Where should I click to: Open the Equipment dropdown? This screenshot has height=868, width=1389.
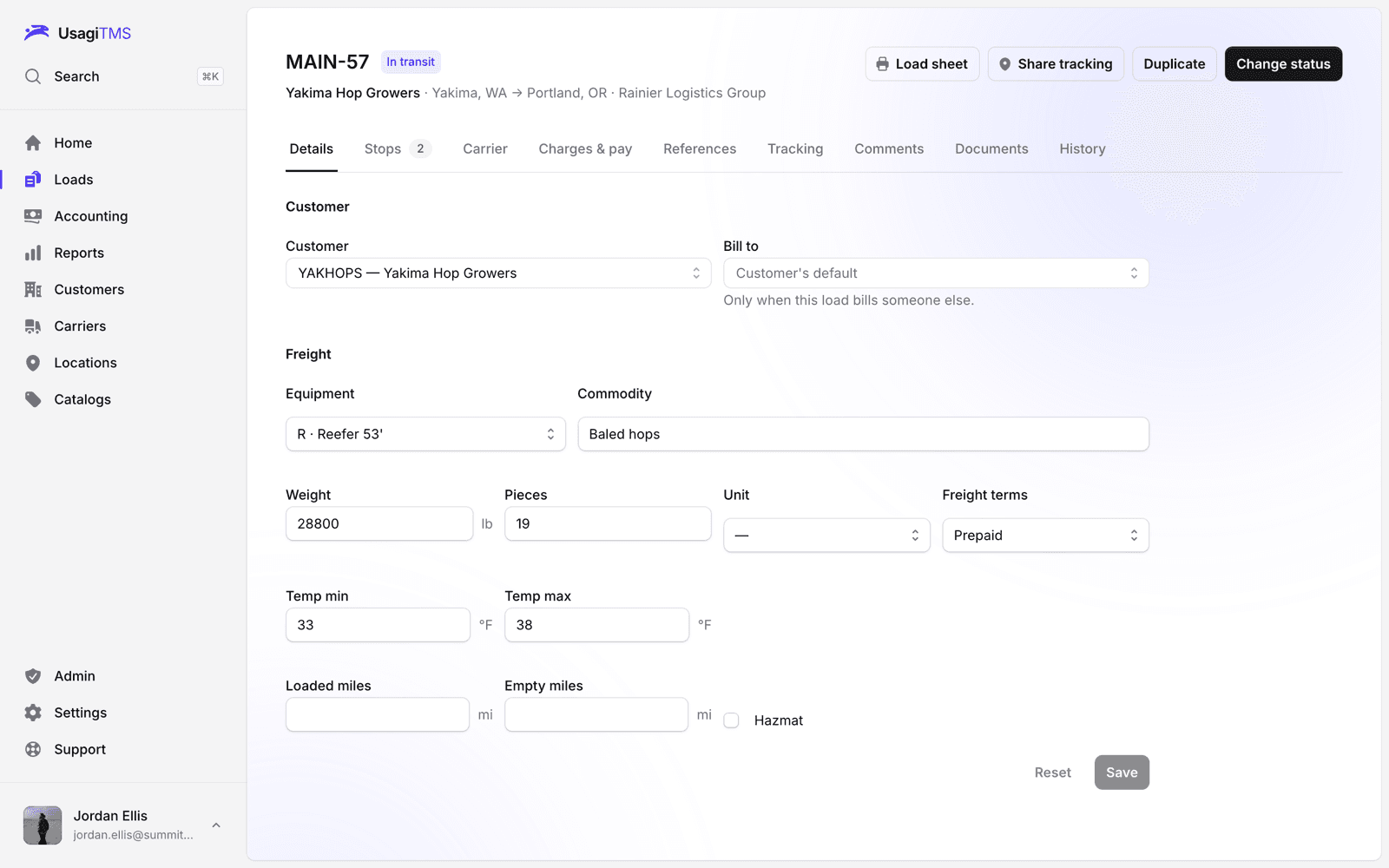[x=425, y=434]
